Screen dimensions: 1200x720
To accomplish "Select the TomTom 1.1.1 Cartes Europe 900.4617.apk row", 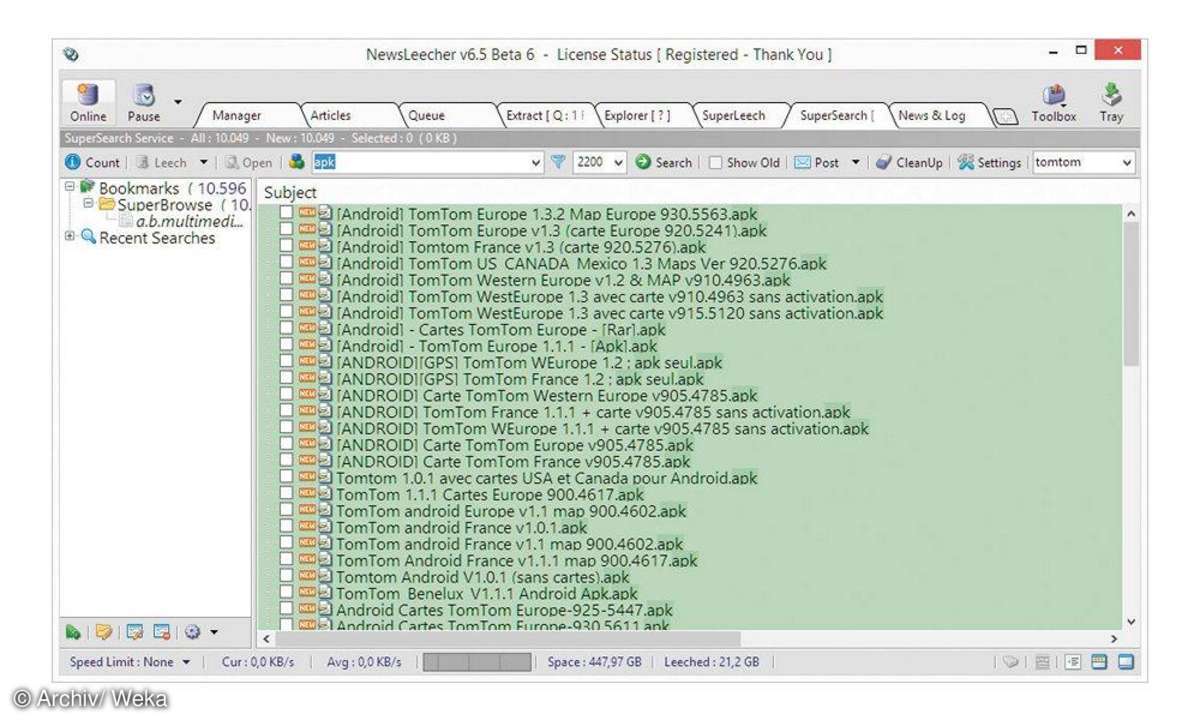I will coord(490,494).
